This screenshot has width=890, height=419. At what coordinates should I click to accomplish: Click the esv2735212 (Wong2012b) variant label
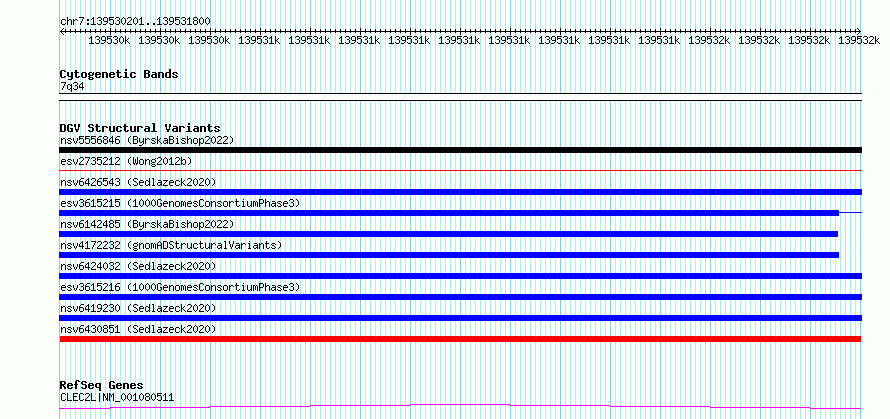pyautogui.click(x=126, y=161)
